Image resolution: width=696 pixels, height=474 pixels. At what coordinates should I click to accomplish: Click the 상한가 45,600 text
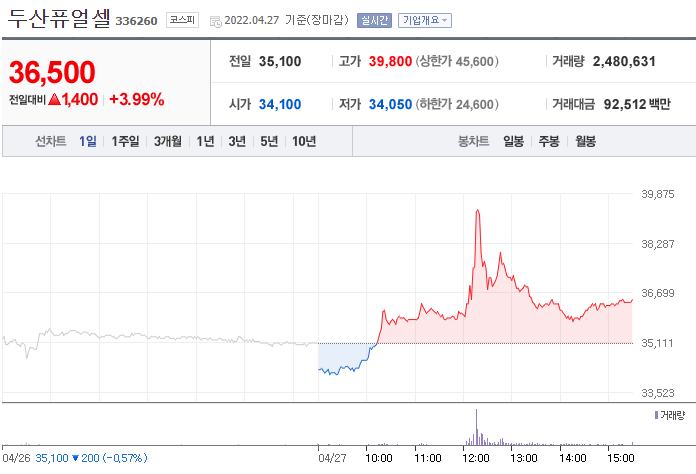click(x=457, y=61)
